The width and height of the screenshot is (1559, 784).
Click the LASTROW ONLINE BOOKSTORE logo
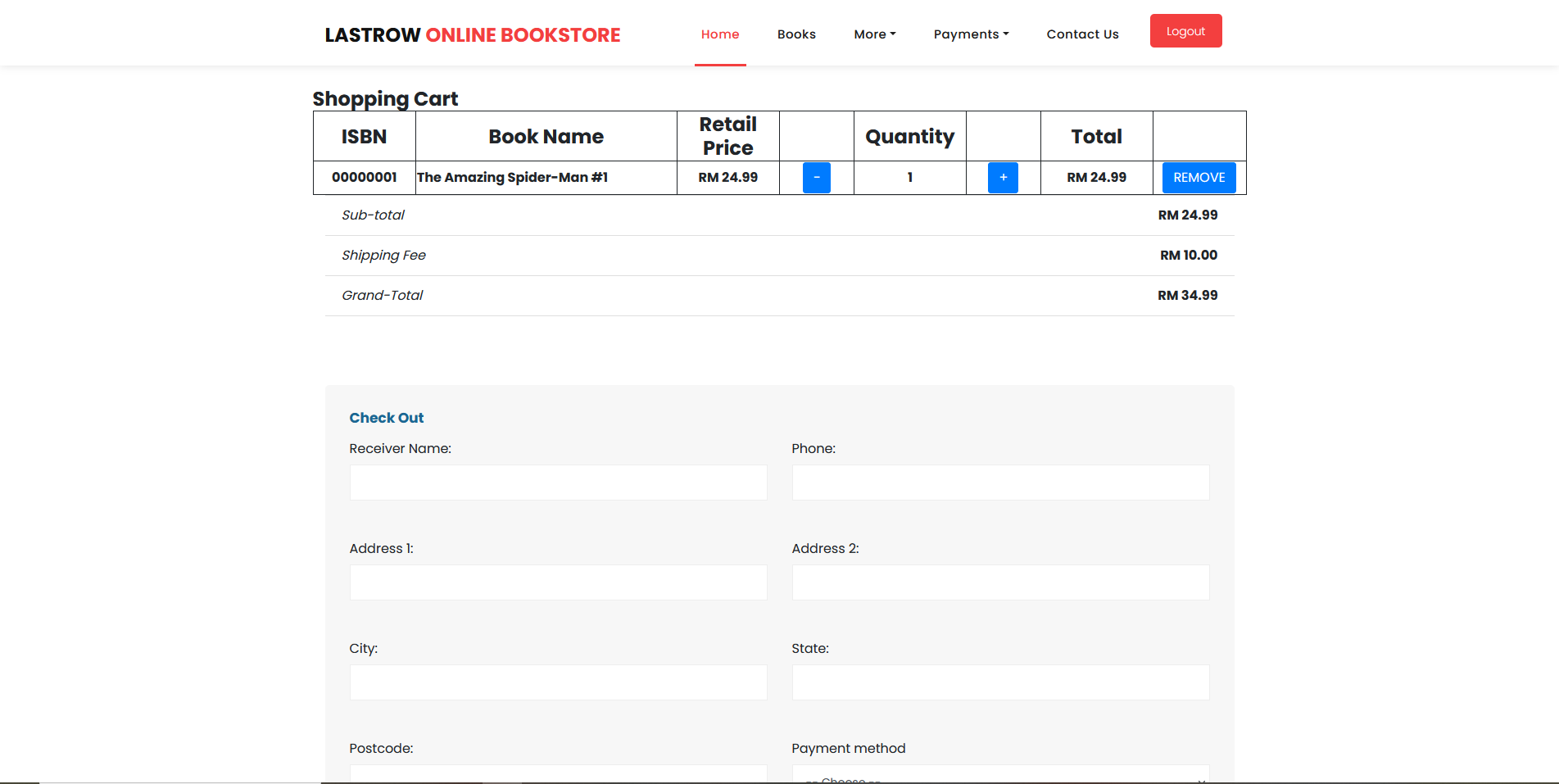tap(472, 34)
